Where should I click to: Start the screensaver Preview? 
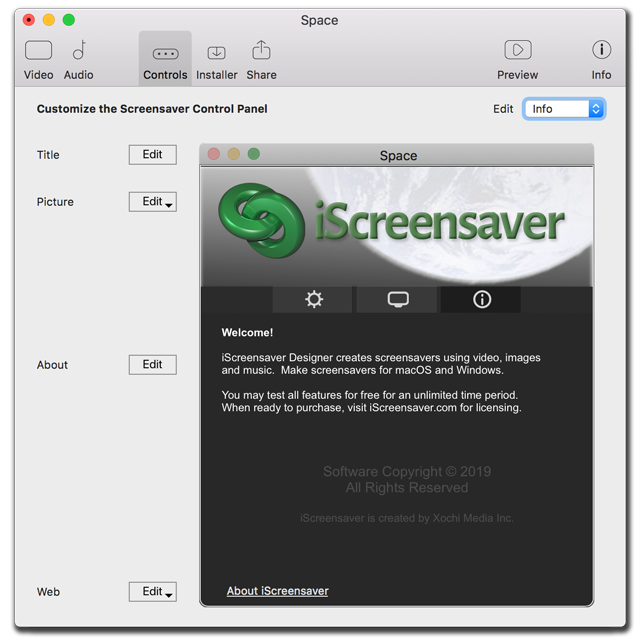pyautogui.click(x=517, y=60)
